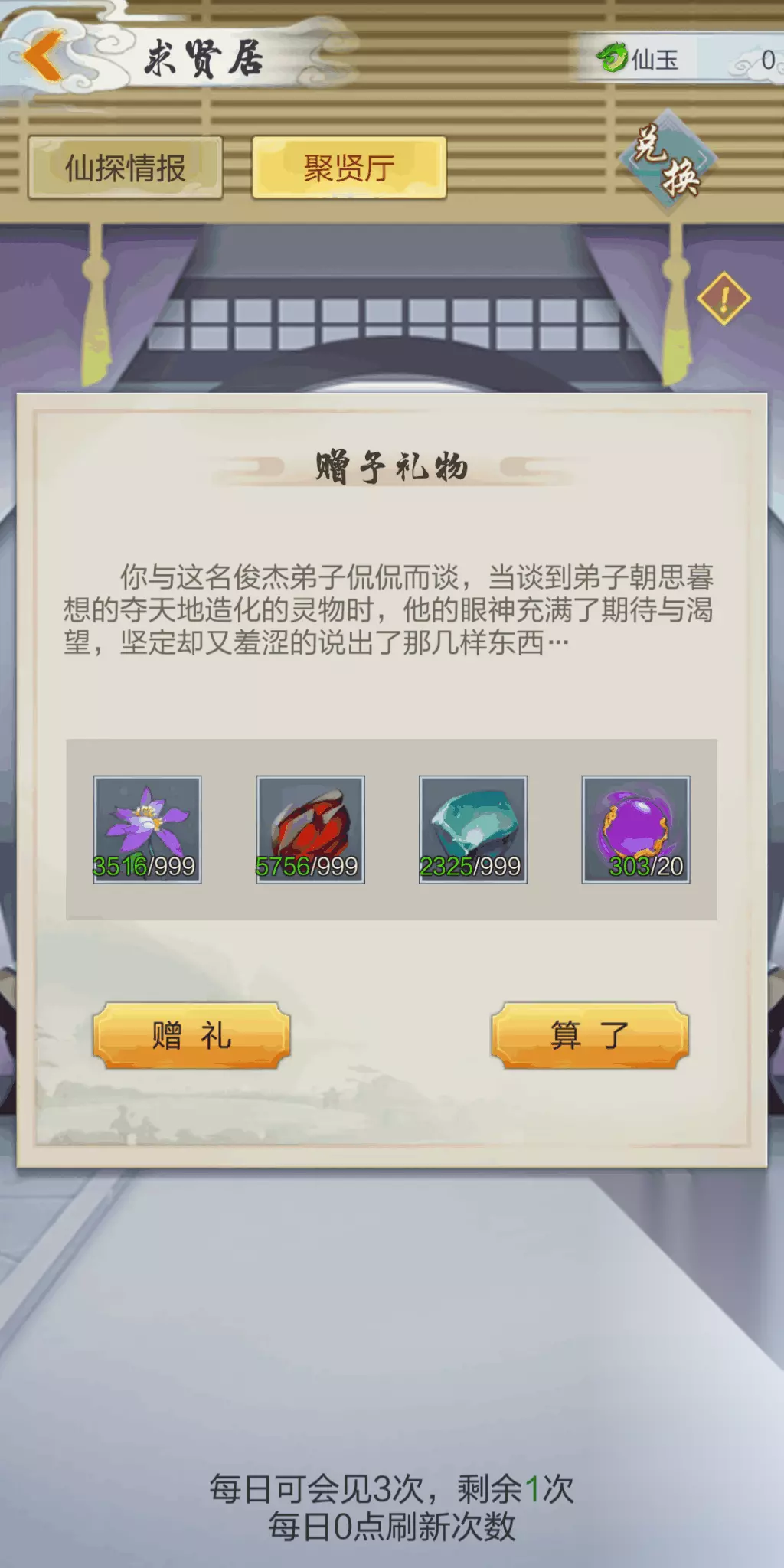The image size is (784, 1568).
Task: Tap the 每日0点刷新次数 notice
Action: [x=392, y=1527]
